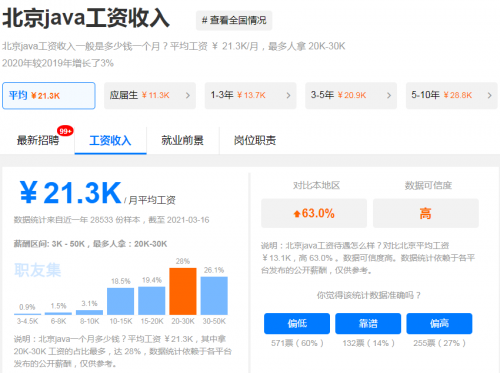
Task: Switch to the 岗位职责 tab
Action: tap(255, 140)
